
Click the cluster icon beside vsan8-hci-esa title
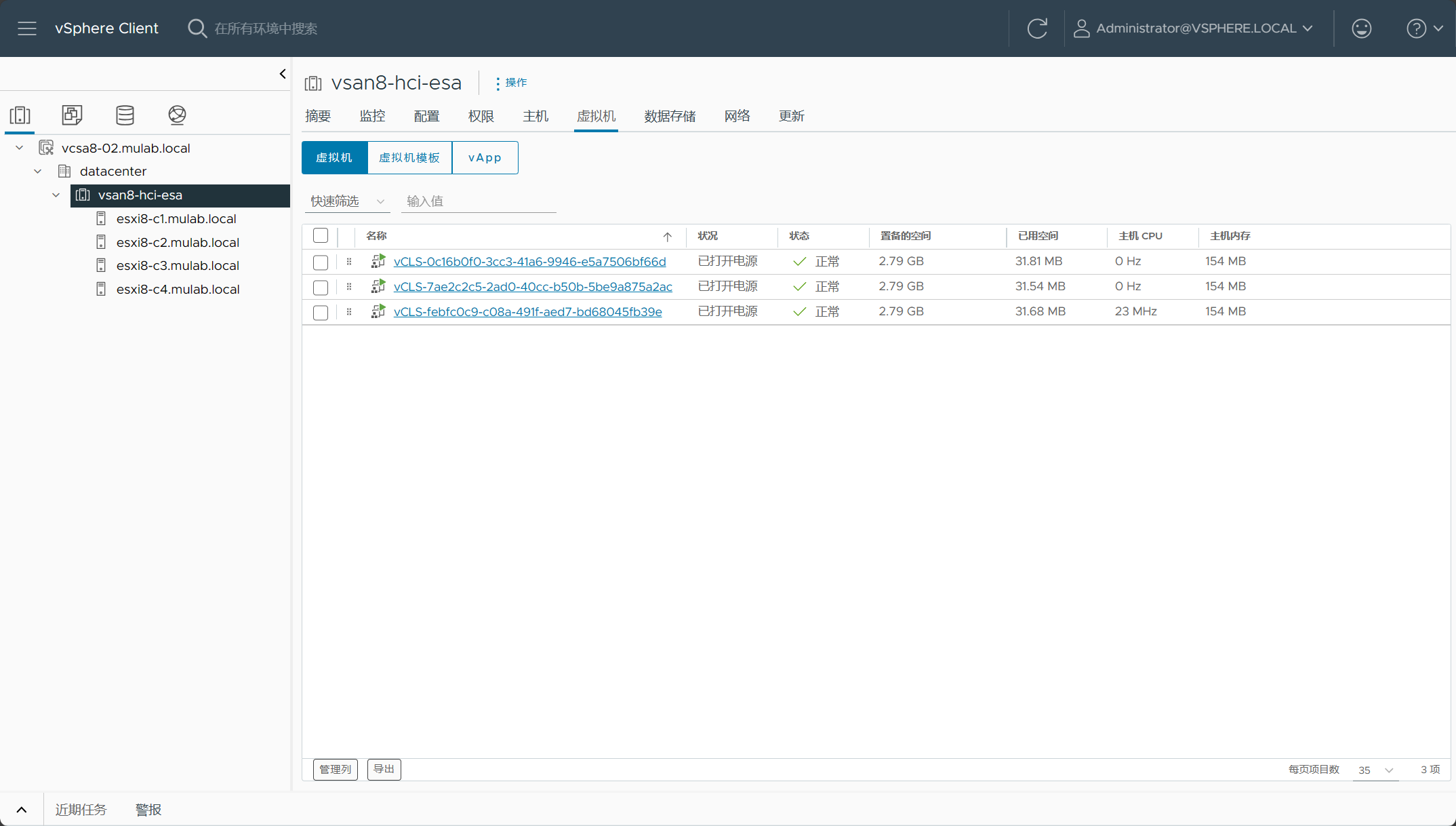(x=313, y=83)
